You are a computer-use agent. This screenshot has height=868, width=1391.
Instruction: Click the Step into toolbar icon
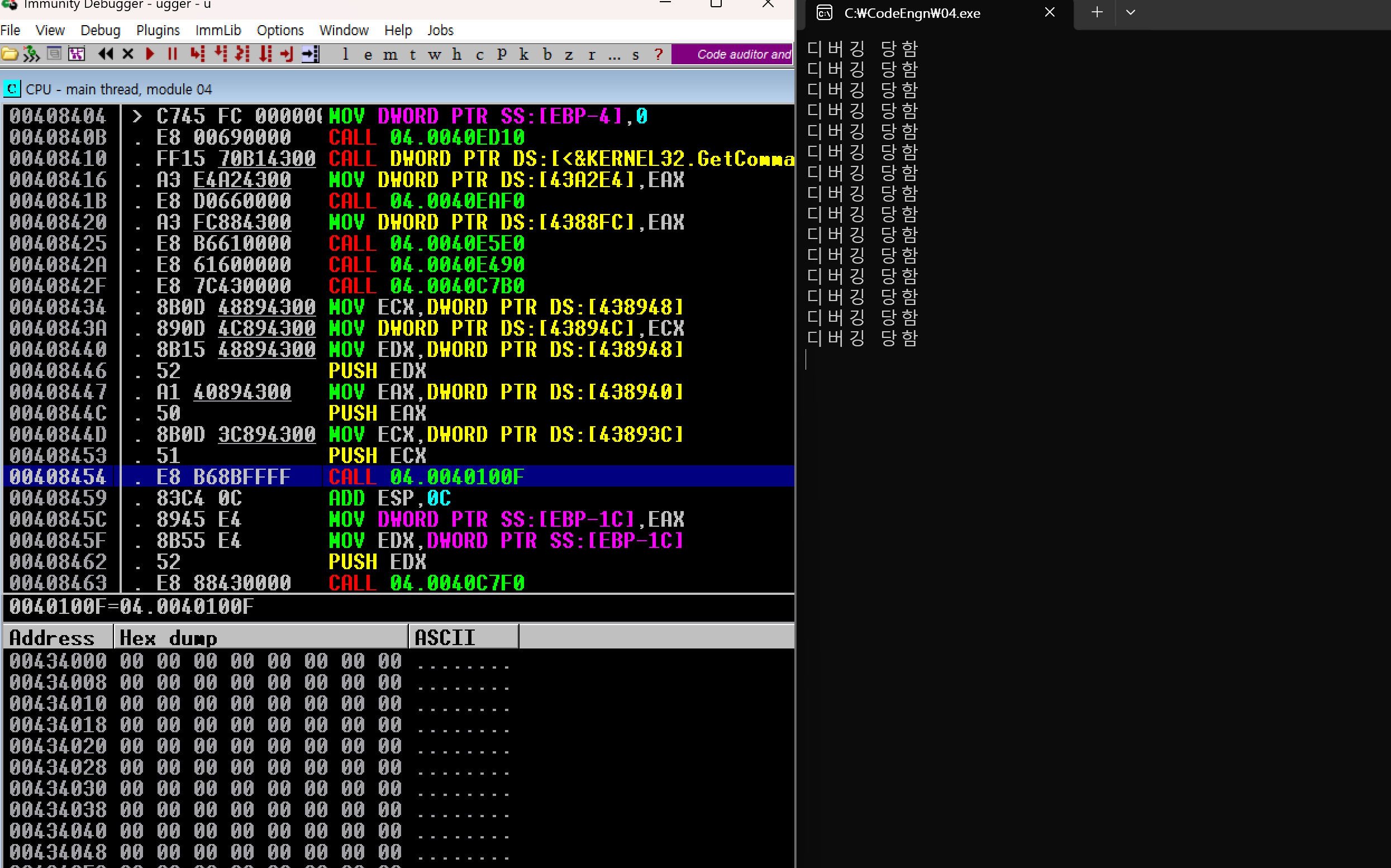click(198, 54)
